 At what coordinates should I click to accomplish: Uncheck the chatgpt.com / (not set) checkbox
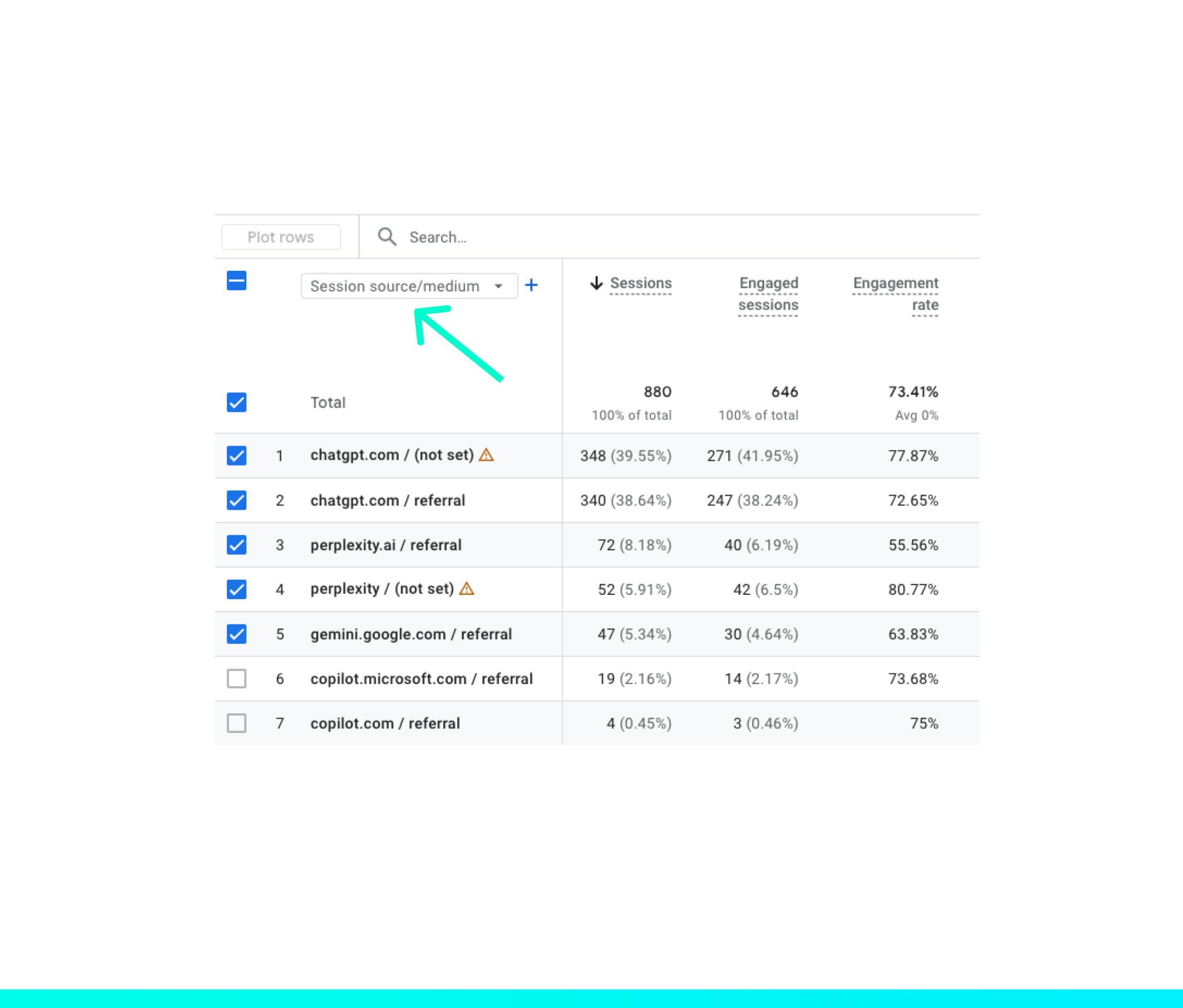coord(237,456)
